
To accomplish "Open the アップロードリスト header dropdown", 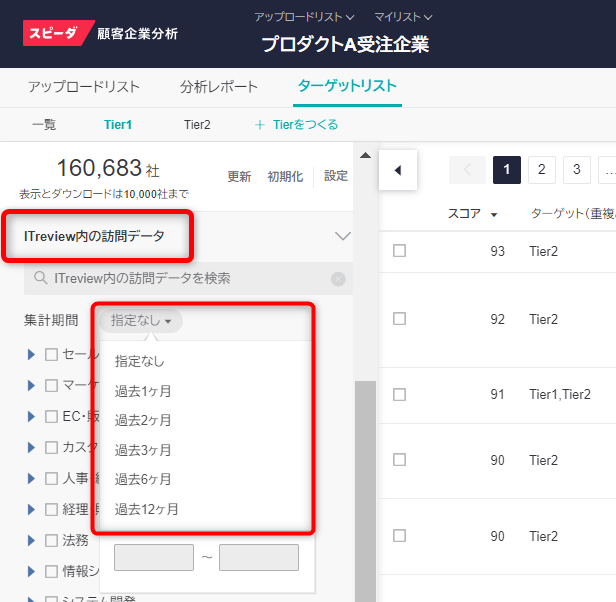I will [304, 17].
